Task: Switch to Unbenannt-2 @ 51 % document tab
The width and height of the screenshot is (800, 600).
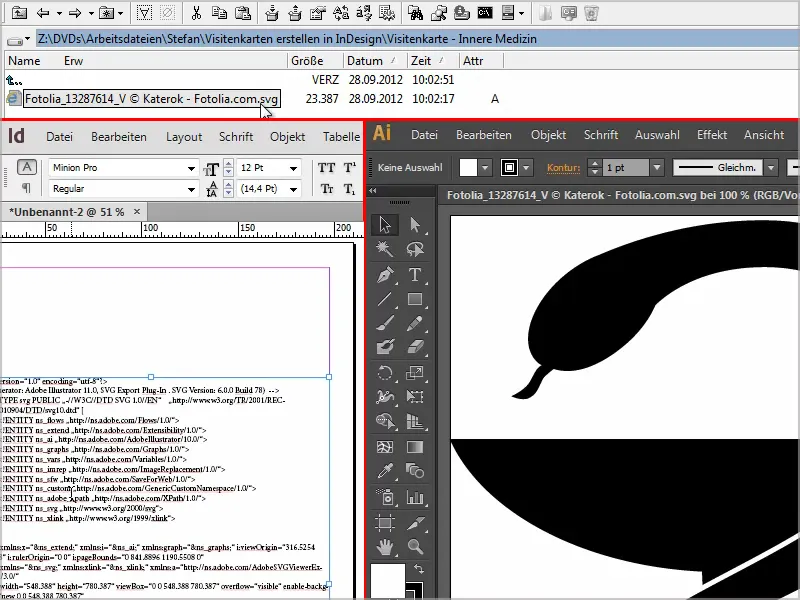Action: tap(66, 212)
